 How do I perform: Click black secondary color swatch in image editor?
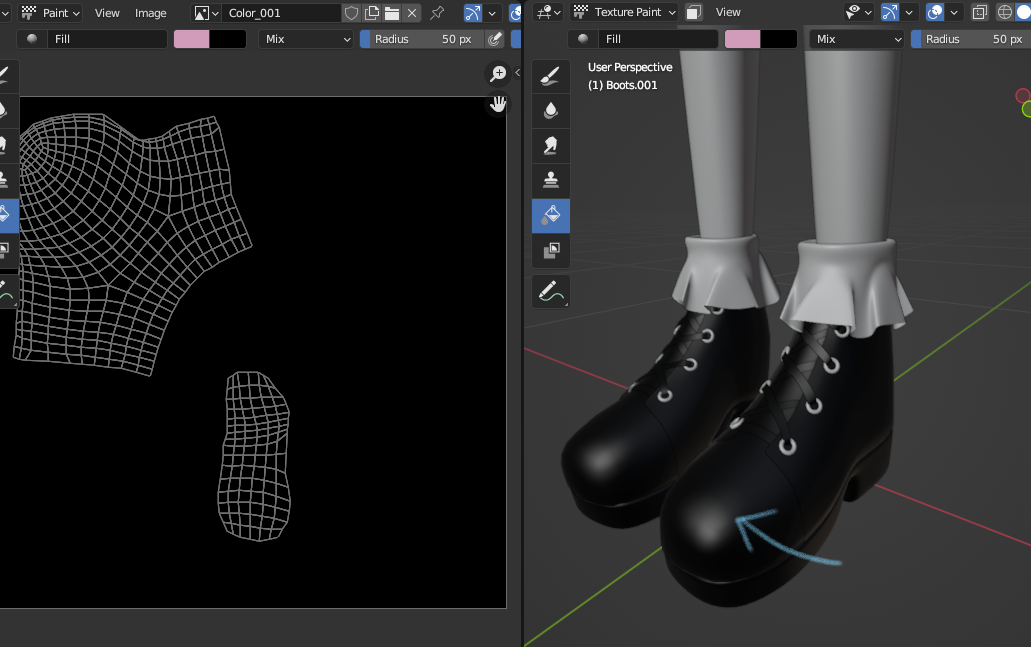point(228,39)
